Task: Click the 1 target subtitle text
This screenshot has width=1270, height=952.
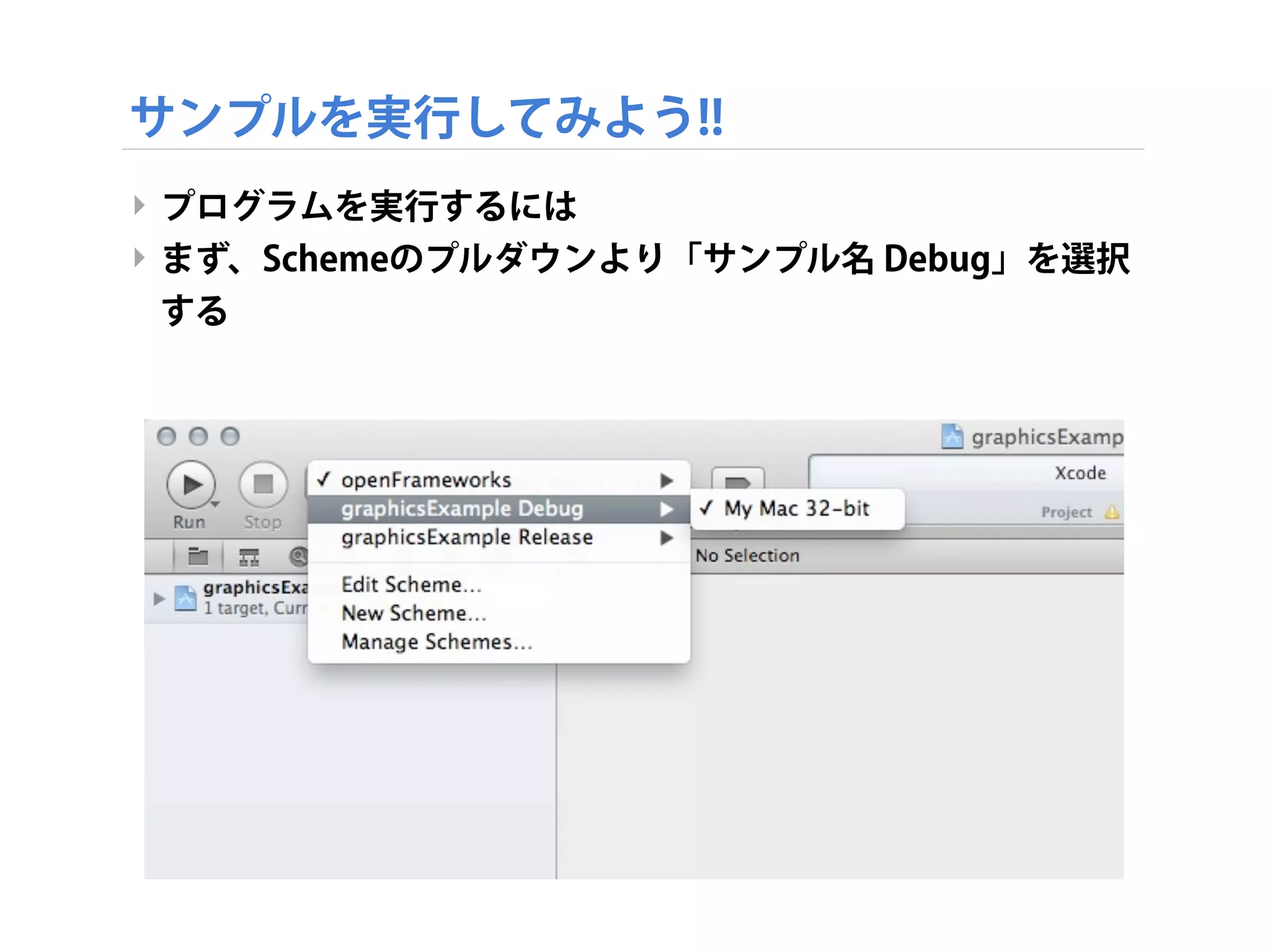Action: [x=255, y=609]
